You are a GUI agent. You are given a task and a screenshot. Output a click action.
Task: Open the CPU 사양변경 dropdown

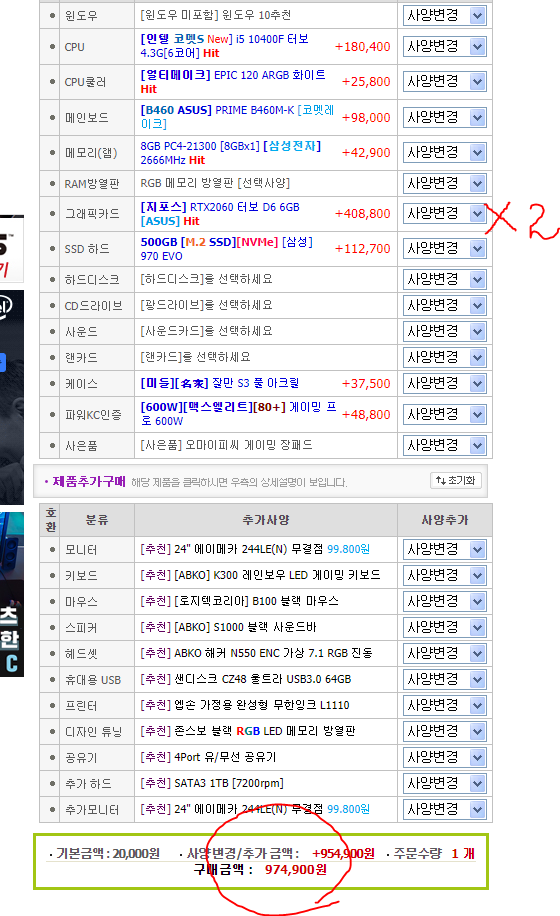click(444, 46)
